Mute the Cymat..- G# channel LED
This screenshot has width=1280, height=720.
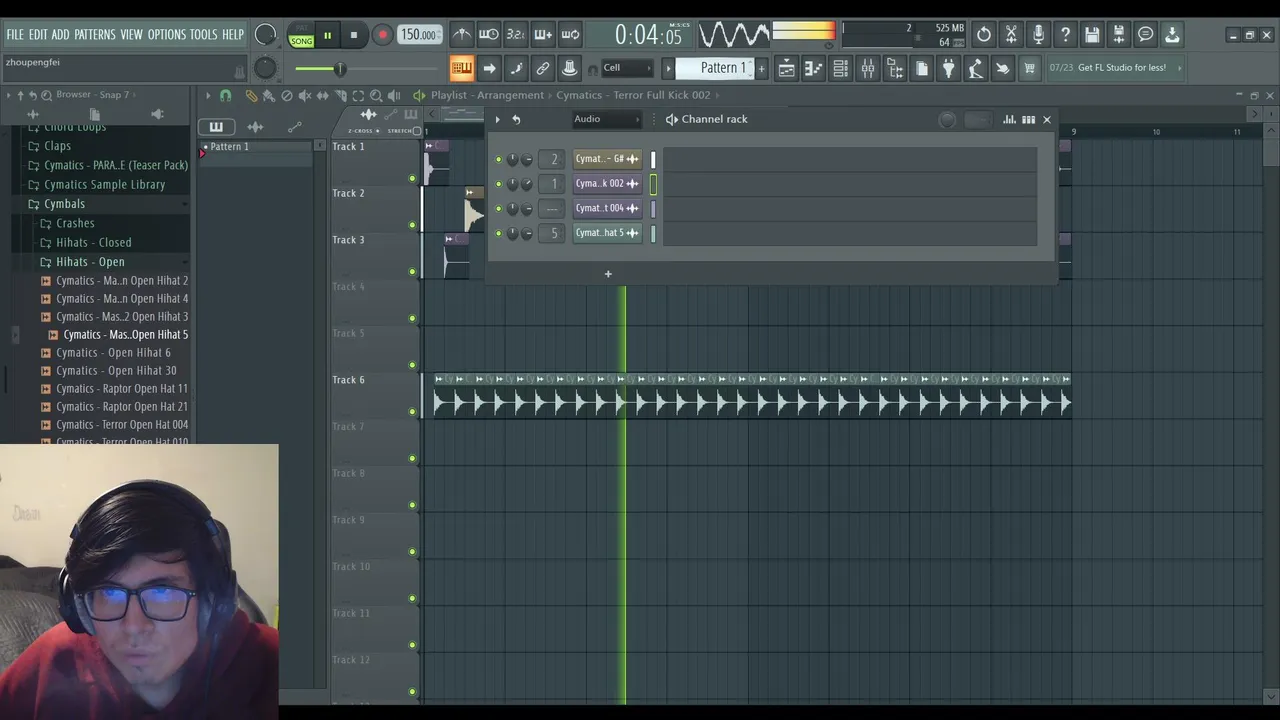(x=499, y=159)
